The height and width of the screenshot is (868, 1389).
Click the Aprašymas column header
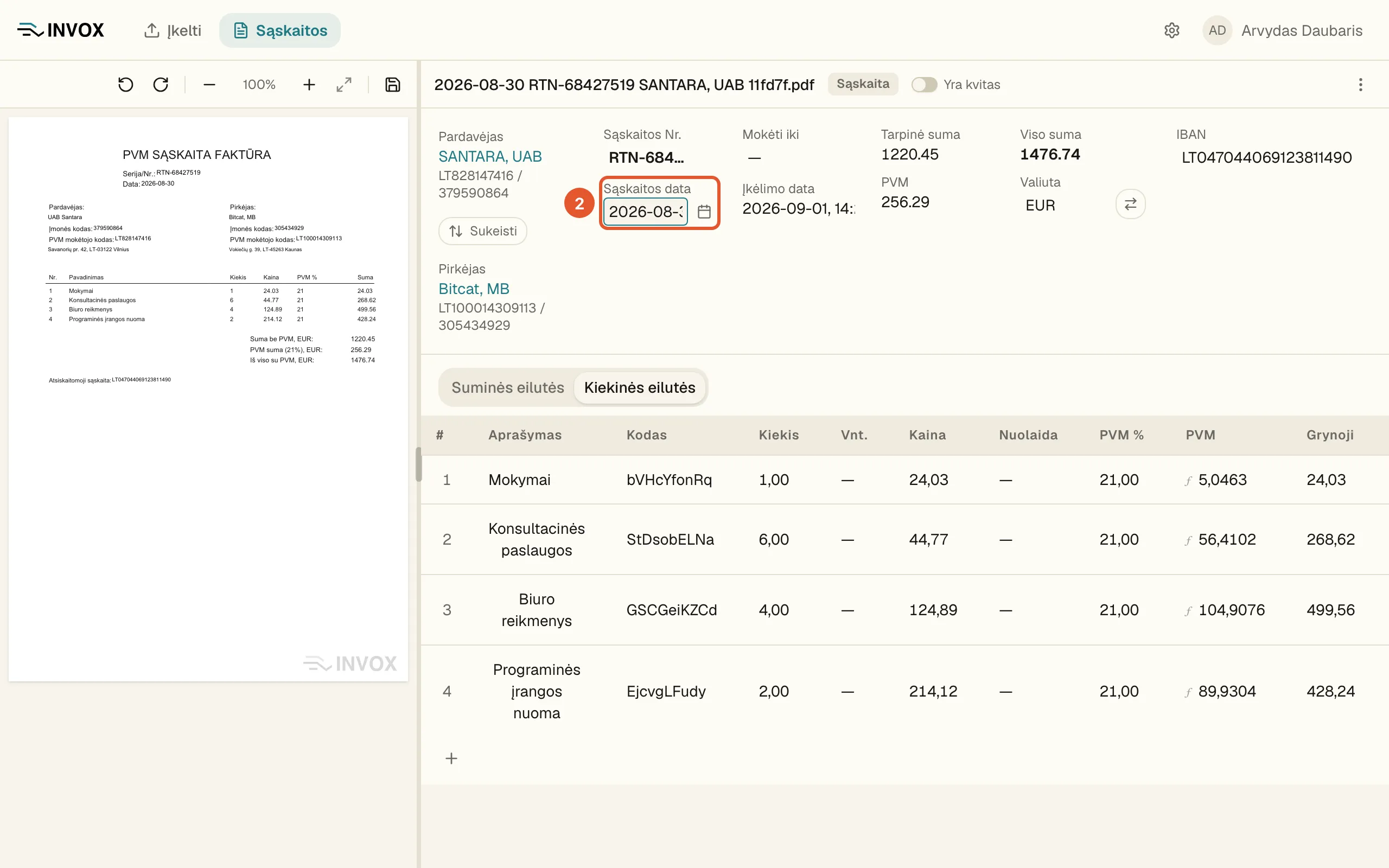tap(525, 435)
